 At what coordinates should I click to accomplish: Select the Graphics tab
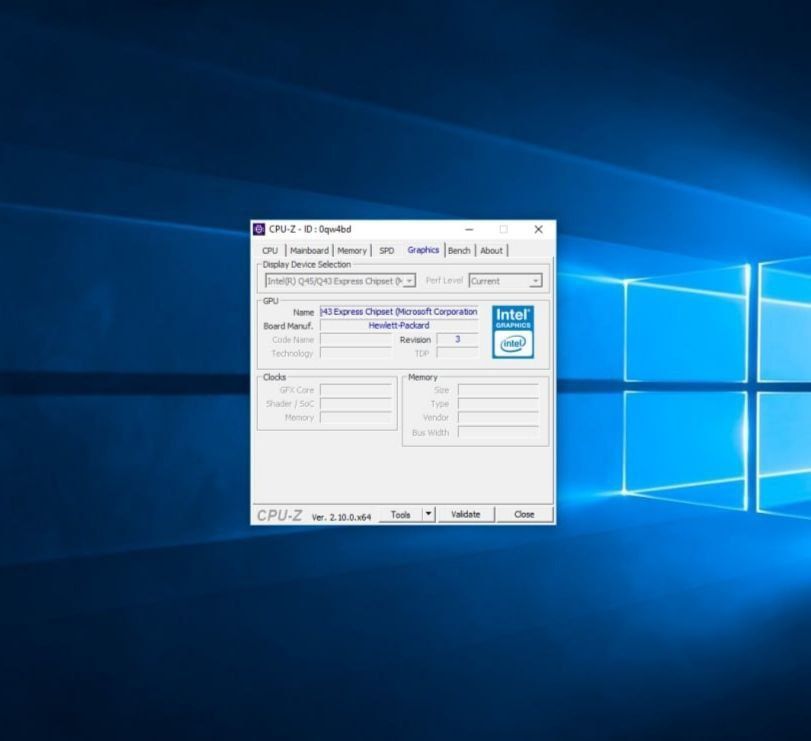coord(423,250)
